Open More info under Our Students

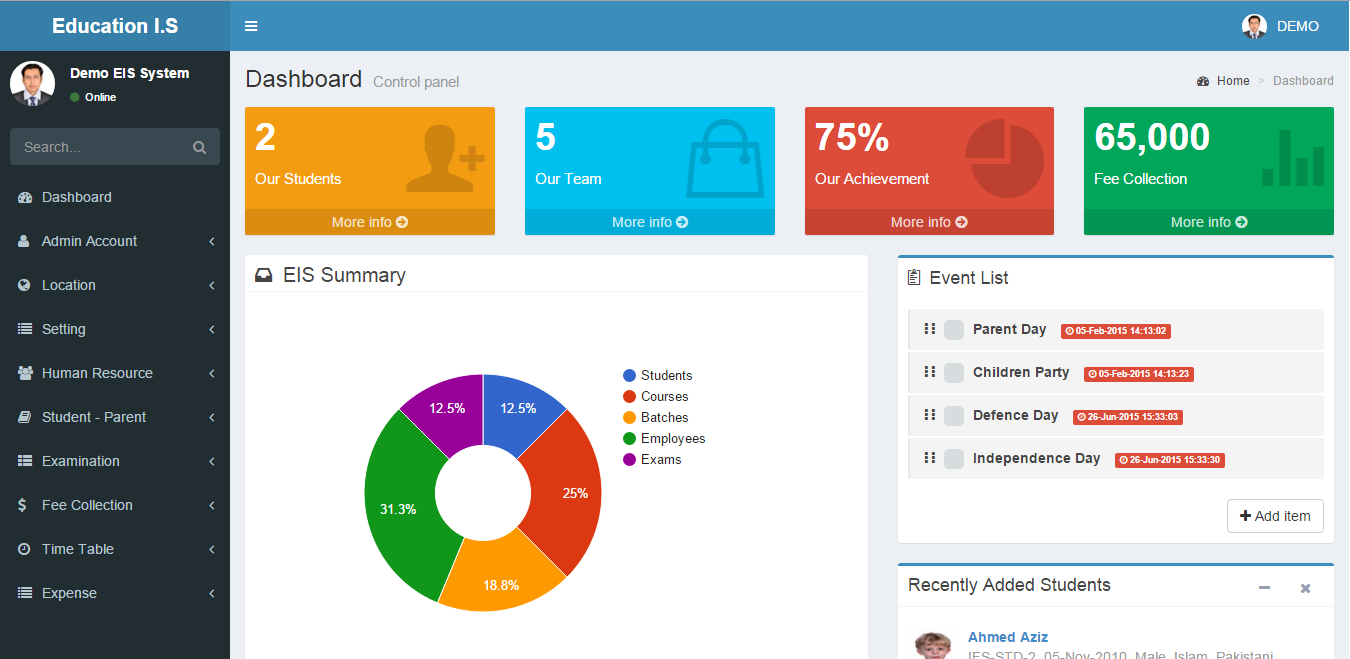point(369,222)
